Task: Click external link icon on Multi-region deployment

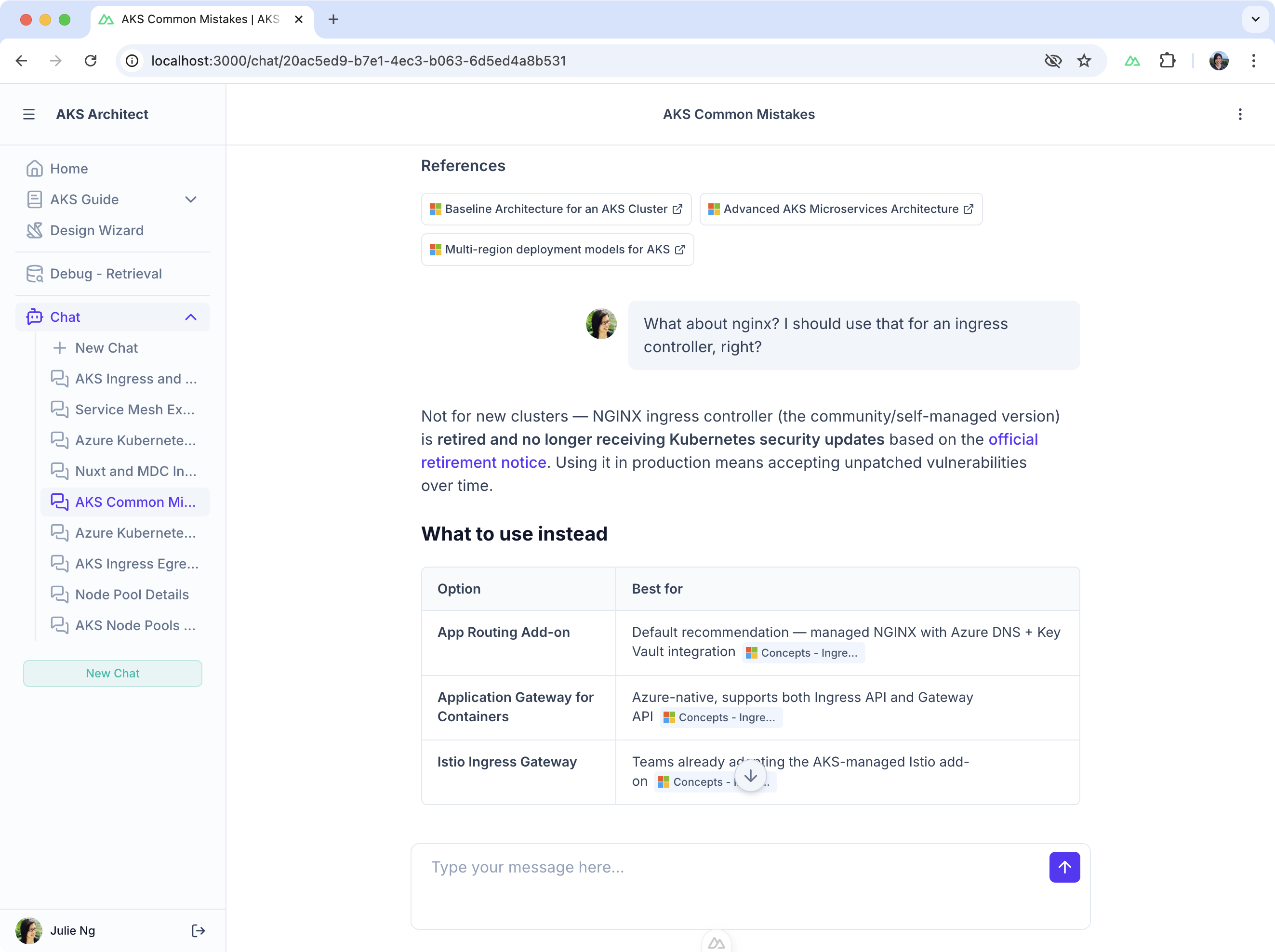Action: pyautogui.click(x=680, y=250)
